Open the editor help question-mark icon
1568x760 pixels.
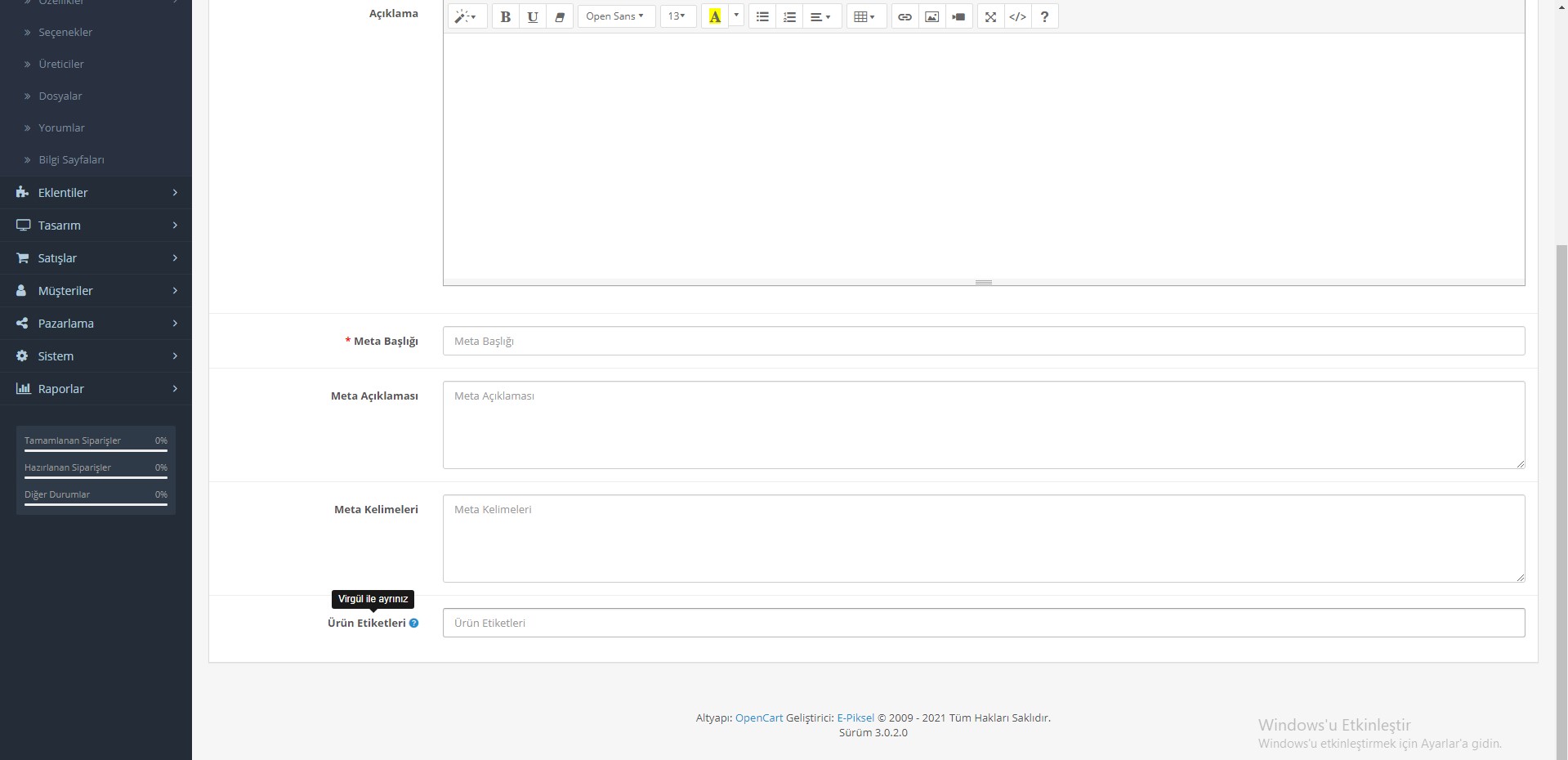[1044, 16]
